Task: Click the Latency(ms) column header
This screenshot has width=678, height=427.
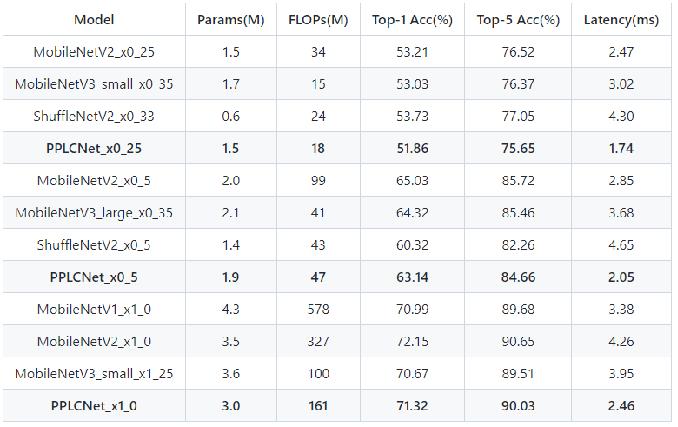Action: click(621, 20)
